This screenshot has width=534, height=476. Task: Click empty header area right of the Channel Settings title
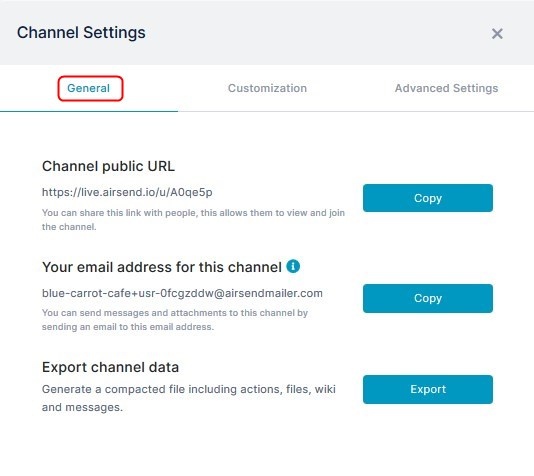317,33
